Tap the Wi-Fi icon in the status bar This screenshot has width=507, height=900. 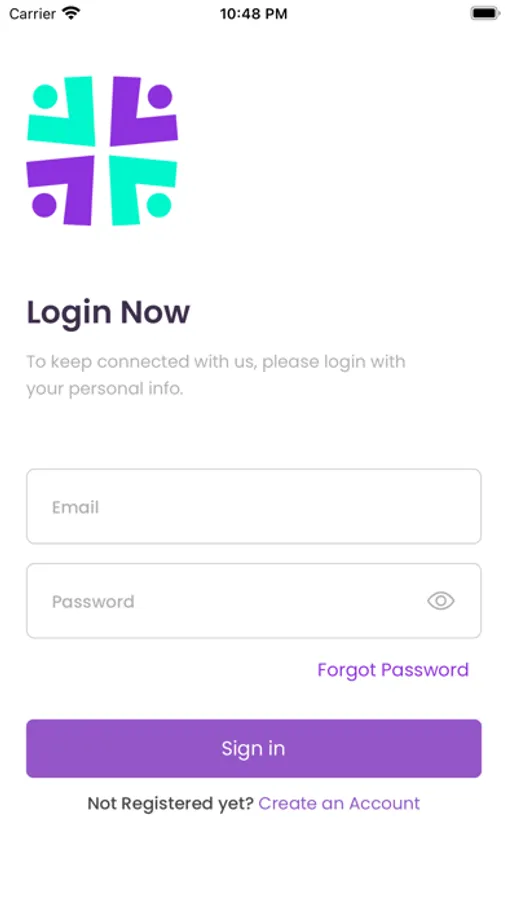point(71,13)
